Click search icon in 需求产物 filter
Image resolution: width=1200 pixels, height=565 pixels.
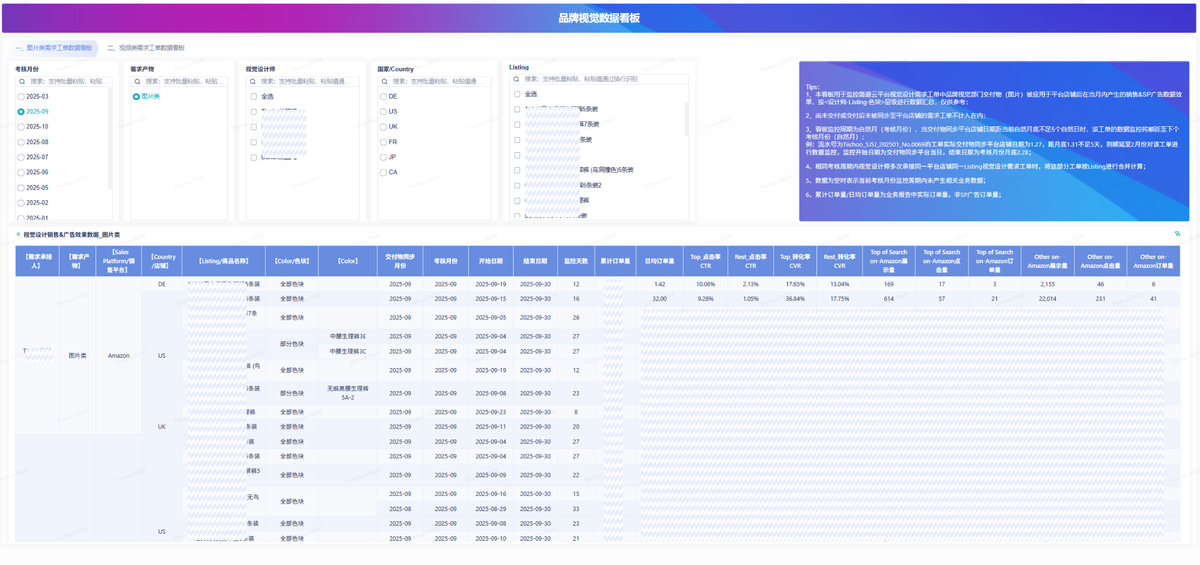(x=137, y=81)
